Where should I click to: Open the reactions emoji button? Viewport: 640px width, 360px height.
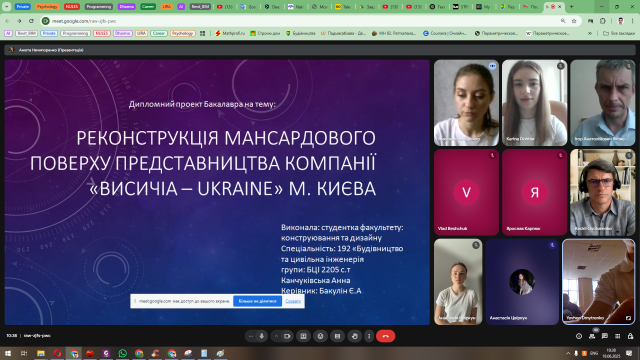point(320,336)
